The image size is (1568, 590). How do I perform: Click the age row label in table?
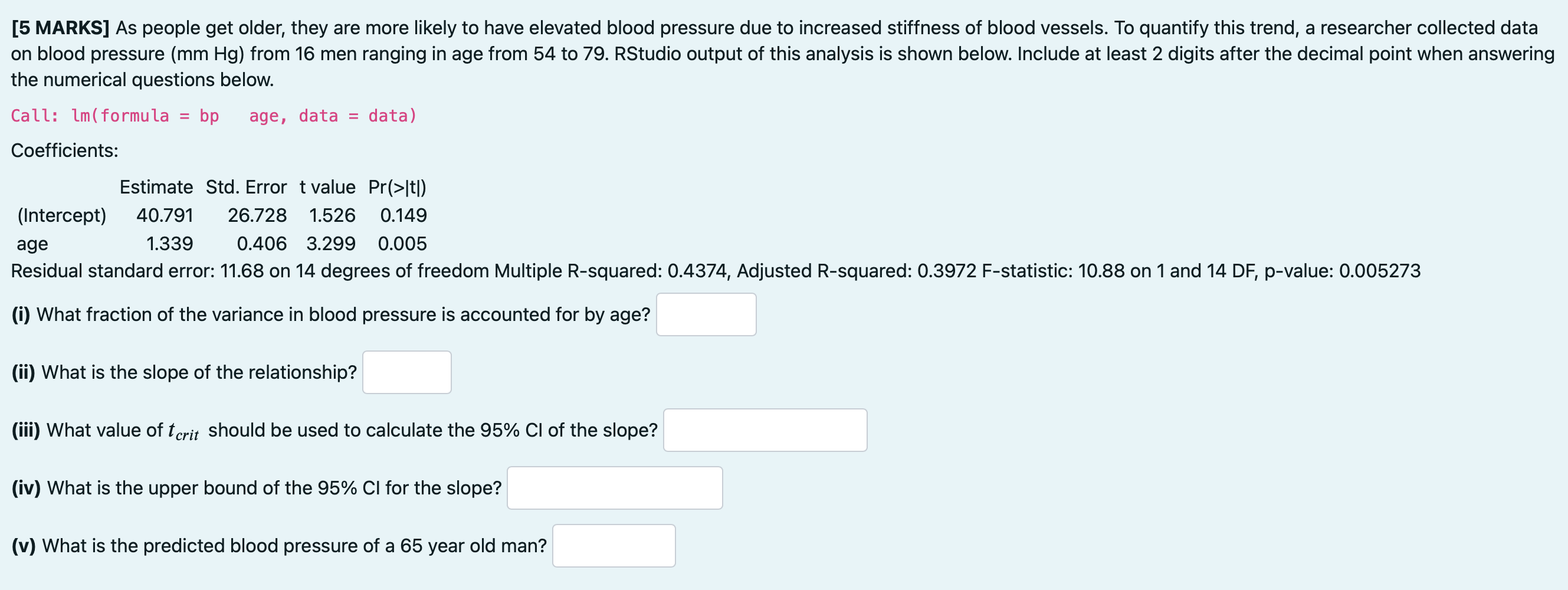(x=32, y=244)
